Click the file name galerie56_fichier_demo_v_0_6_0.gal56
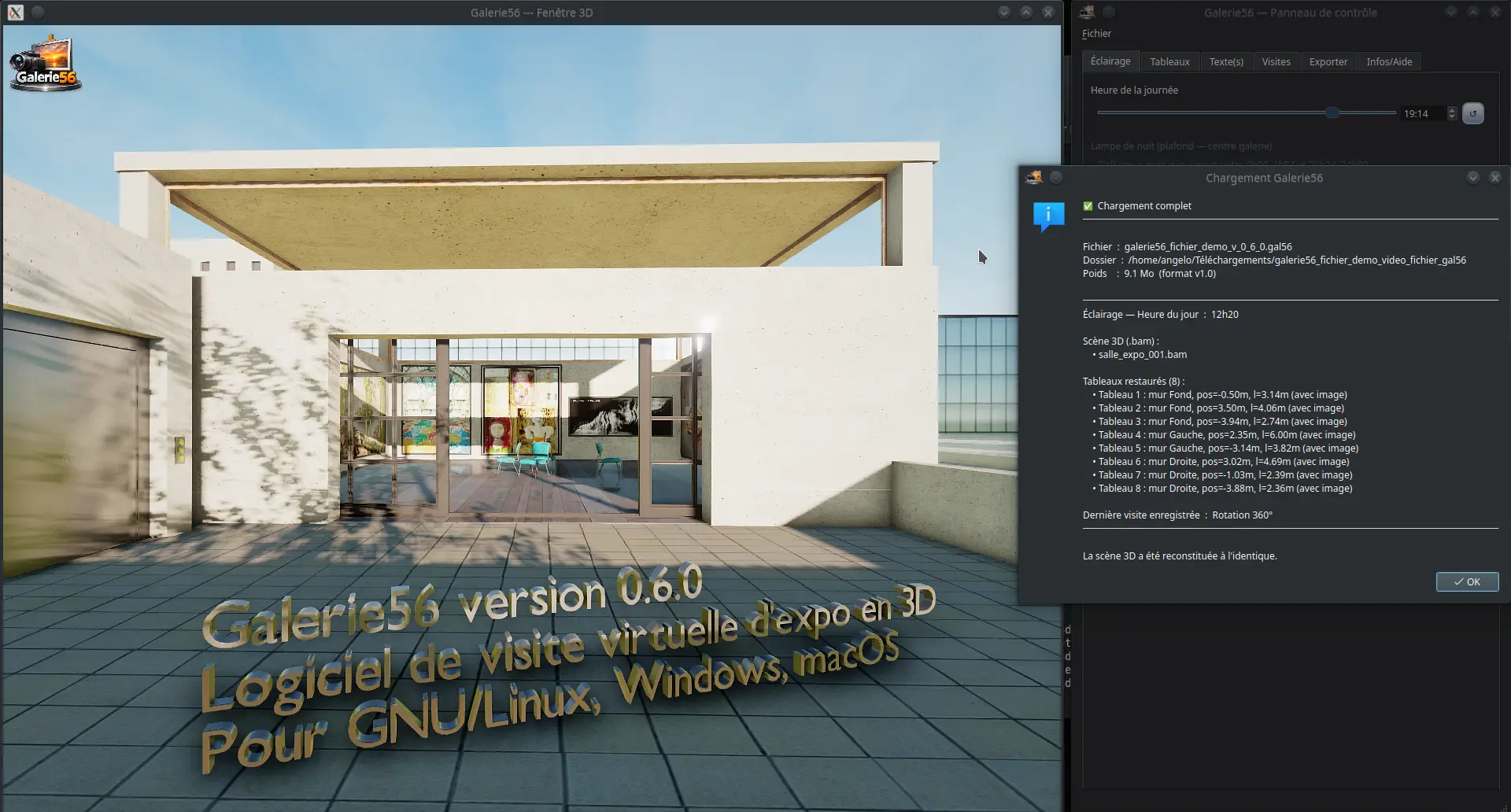Screen dimensions: 1511x812 click(x=1208, y=247)
